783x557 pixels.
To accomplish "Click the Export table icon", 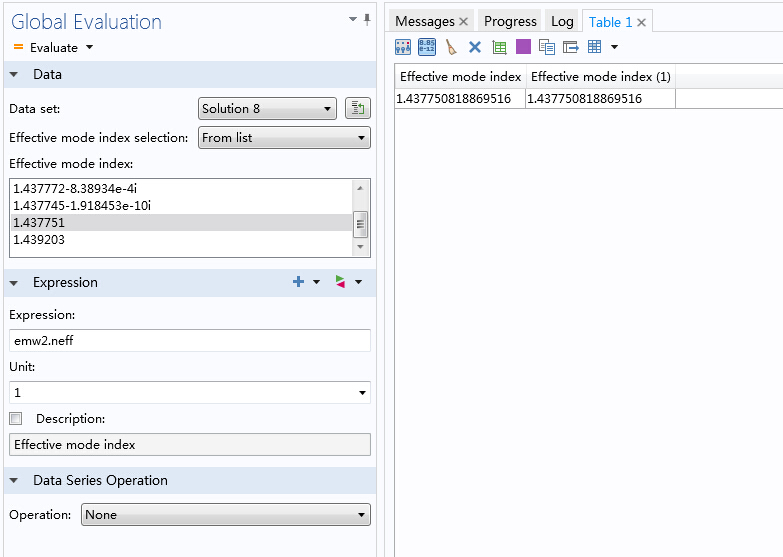I will click(x=571, y=47).
